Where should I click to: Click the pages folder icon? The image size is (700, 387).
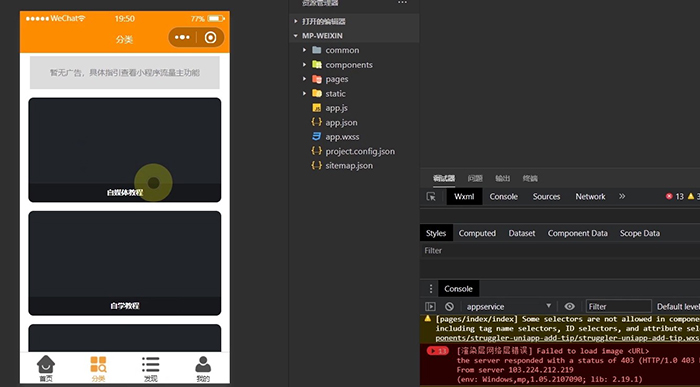(x=317, y=79)
